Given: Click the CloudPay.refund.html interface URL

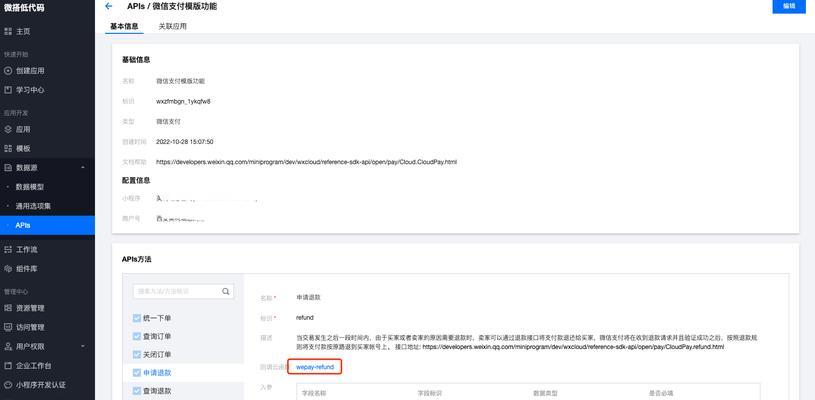Looking at the screenshot, I should (573, 346).
